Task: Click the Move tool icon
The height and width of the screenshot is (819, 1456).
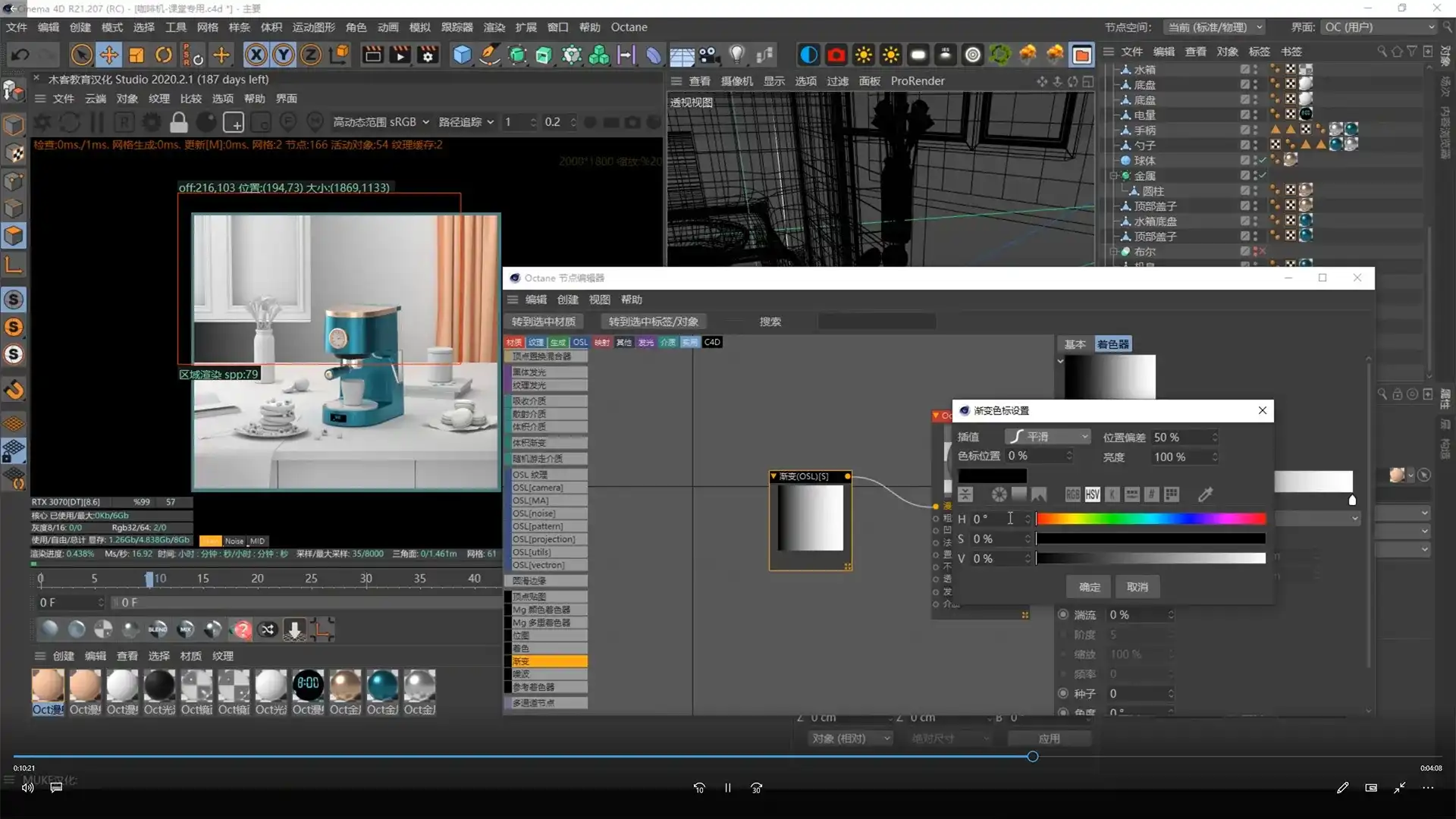Action: 108,55
